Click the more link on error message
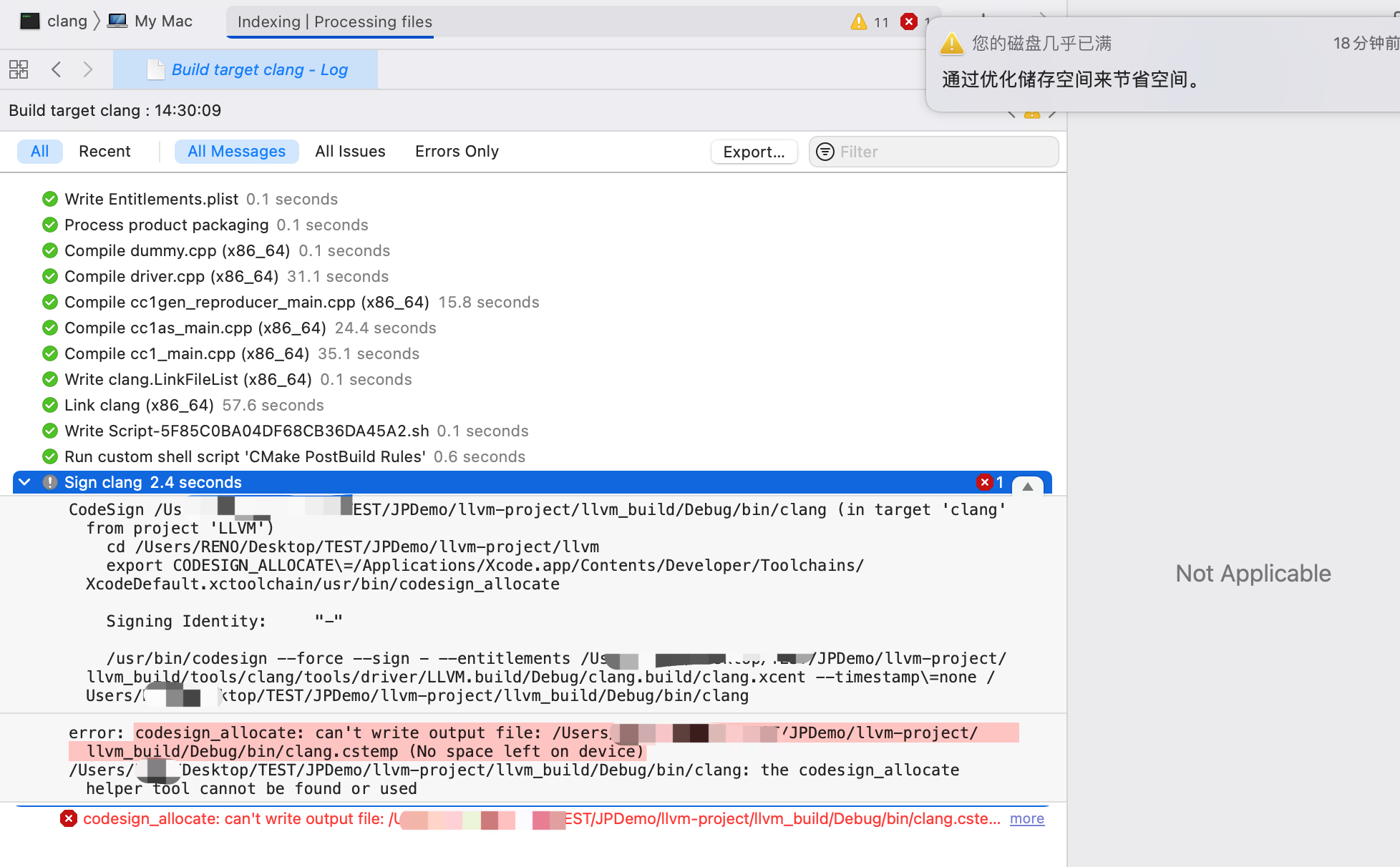This screenshot has height=867, width=1400. [x=1027, y=818]
